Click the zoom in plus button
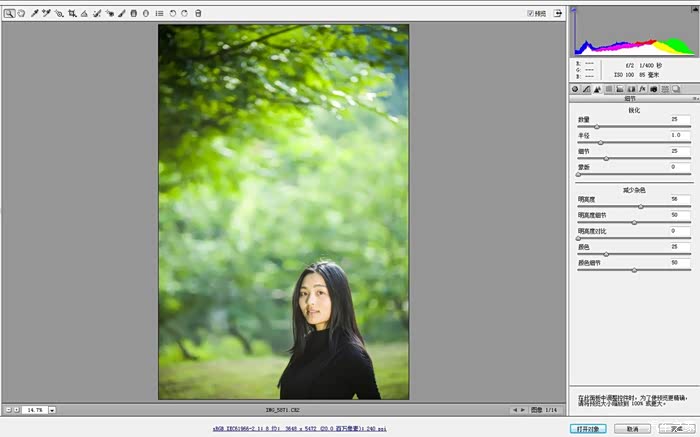The width and height of the screenshot is (700, 437). [x=17, y=410]
